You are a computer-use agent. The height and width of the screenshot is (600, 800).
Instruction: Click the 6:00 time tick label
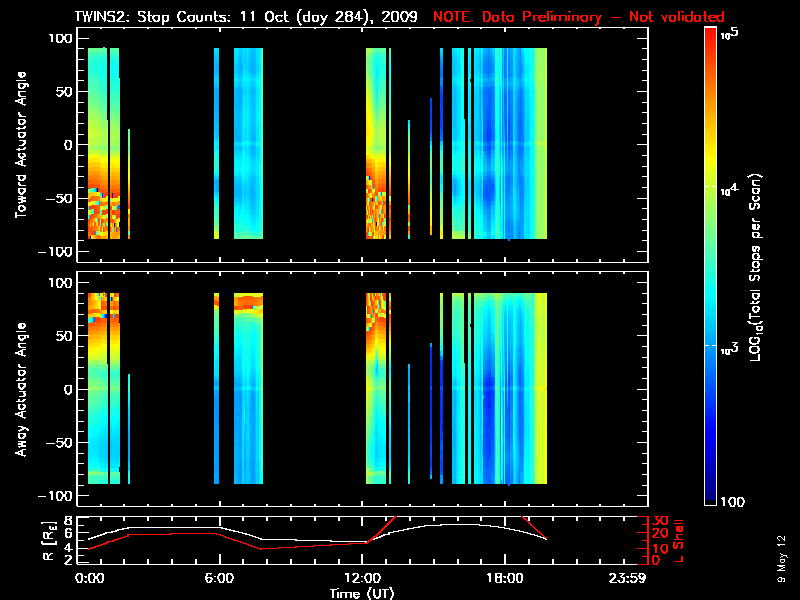[x=220, y=580]
